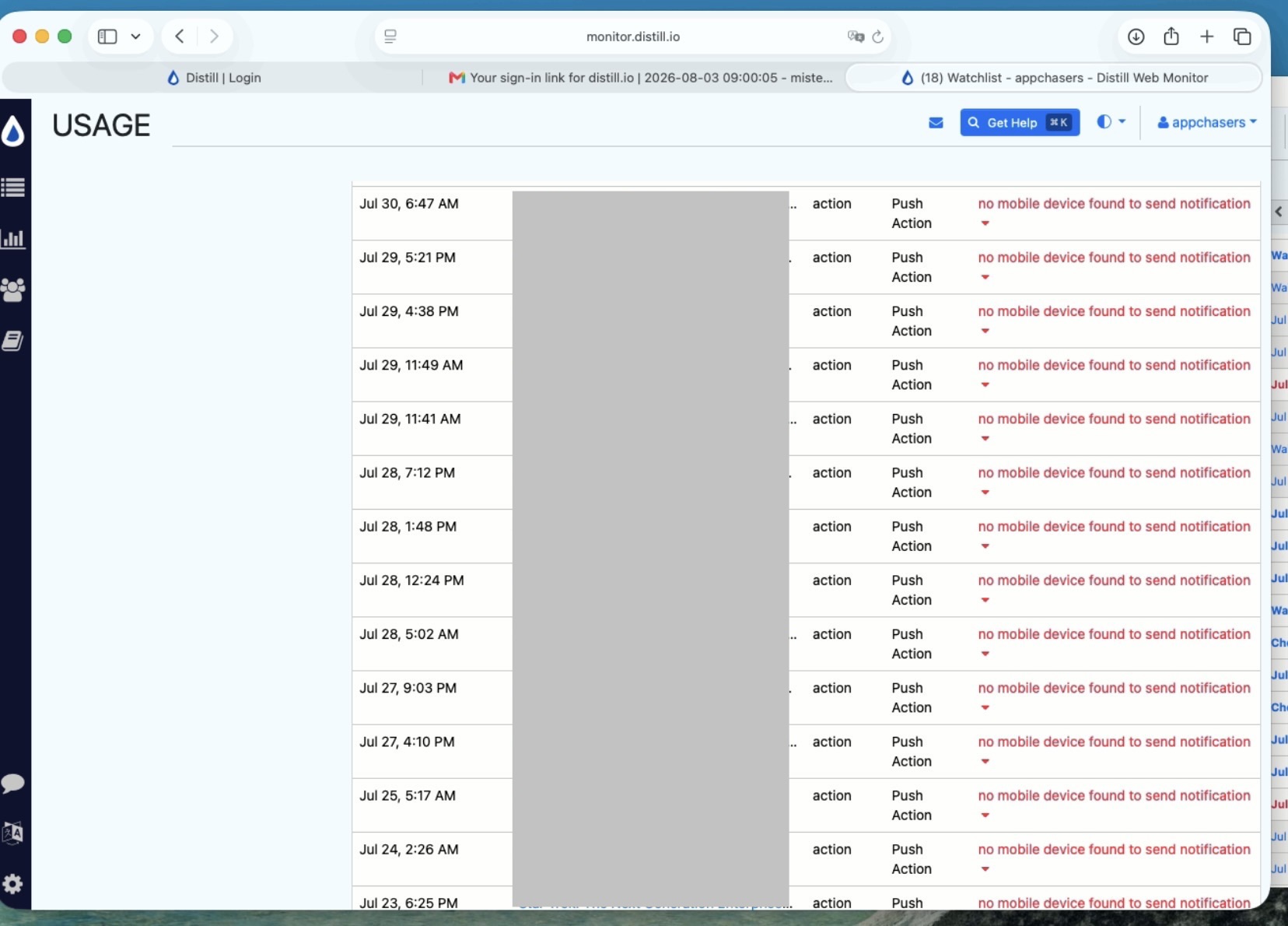Expand error details for Jul 28, 7:12 PM
Screen dimensions: 1288x926
point(985,492)
